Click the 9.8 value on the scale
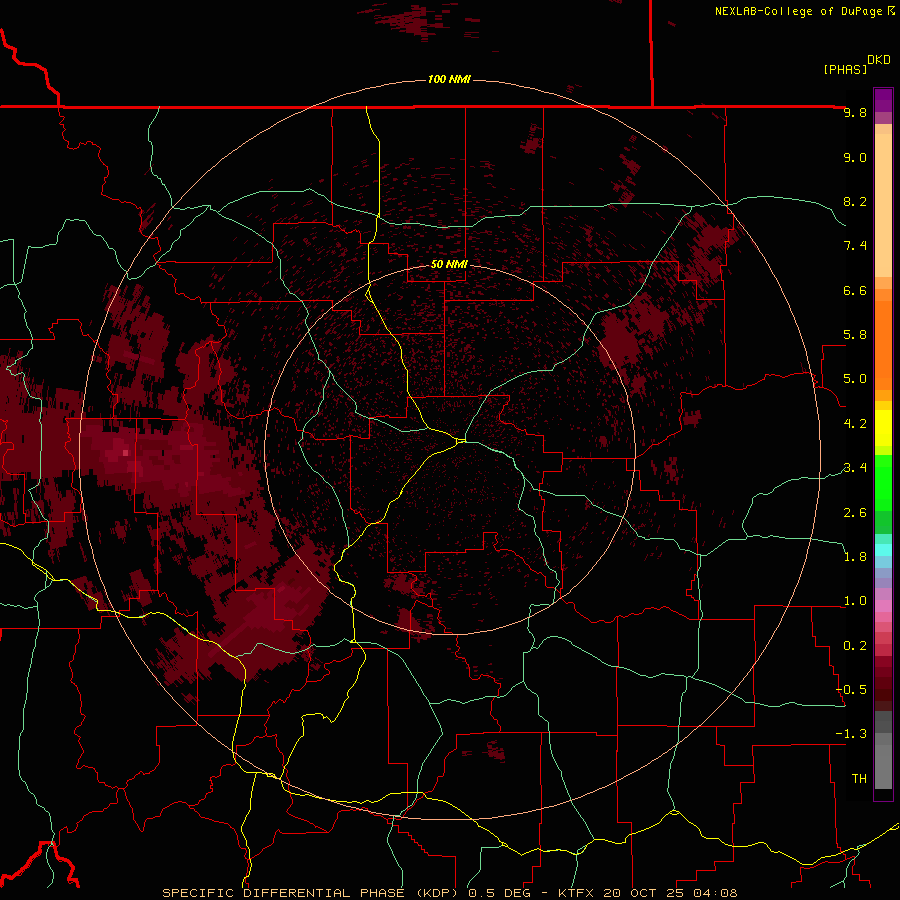This screenshot has height=900, width=900. 855,112
